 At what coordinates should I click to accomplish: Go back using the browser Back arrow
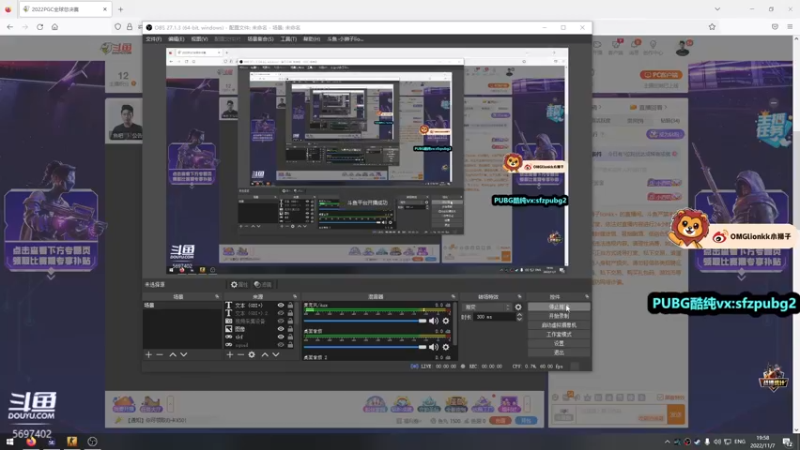point(10,27)
